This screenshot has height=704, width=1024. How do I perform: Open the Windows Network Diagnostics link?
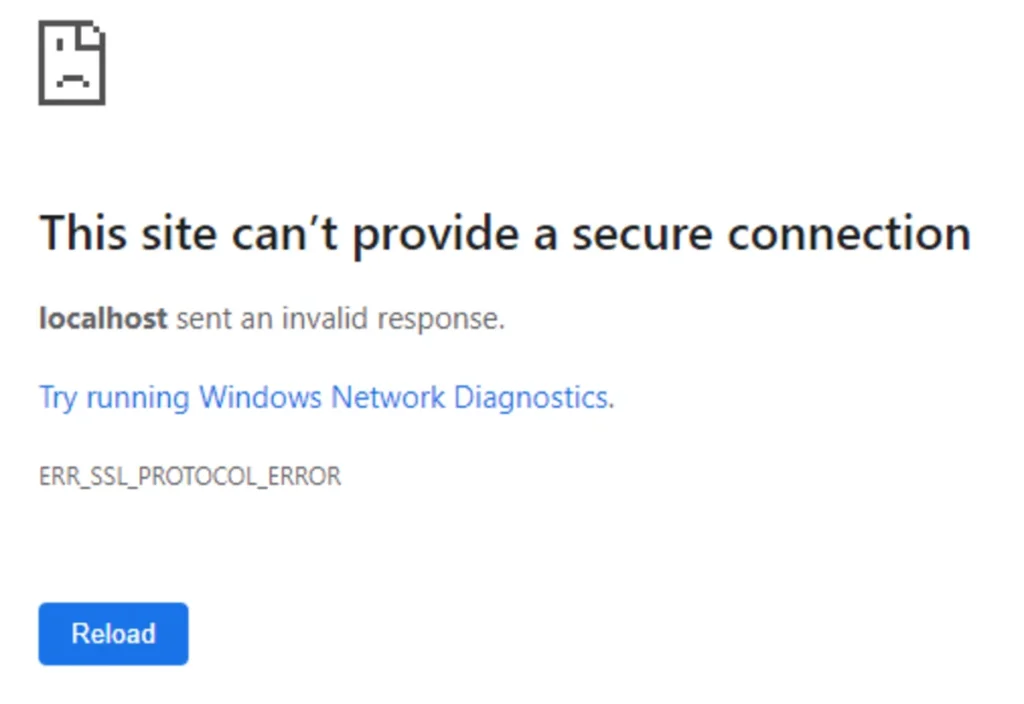(x=327, y=397)
